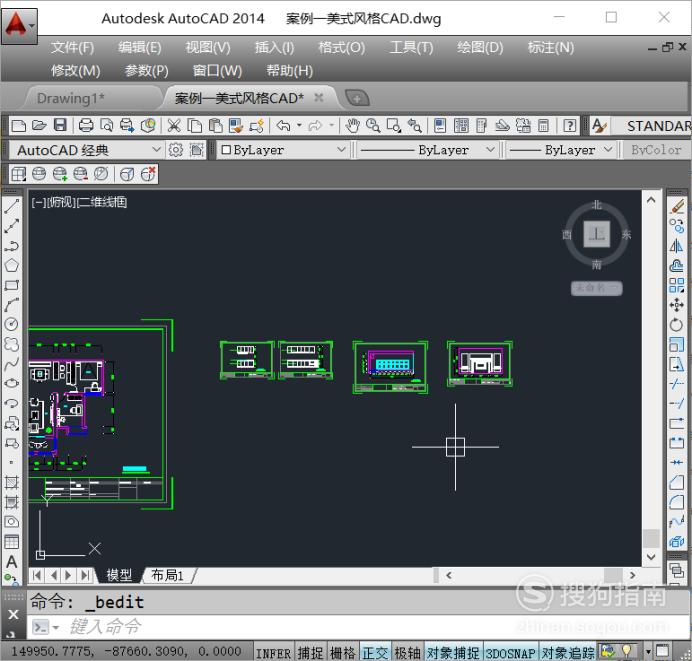Select the Multiline Text A tool
Viewport: 692px width, 661px height.
click(12, 562)
